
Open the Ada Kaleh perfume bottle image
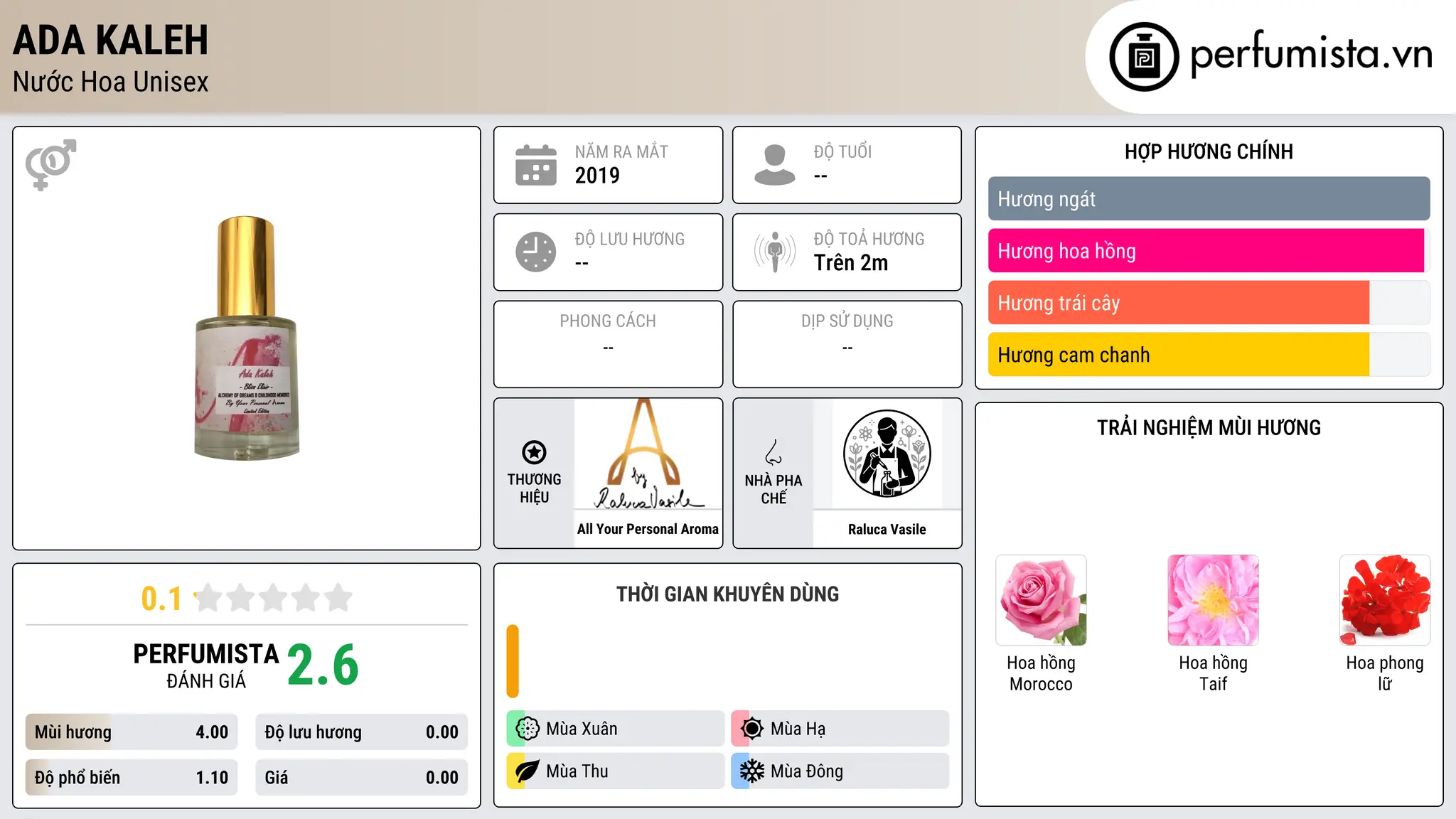click(247, 338)
